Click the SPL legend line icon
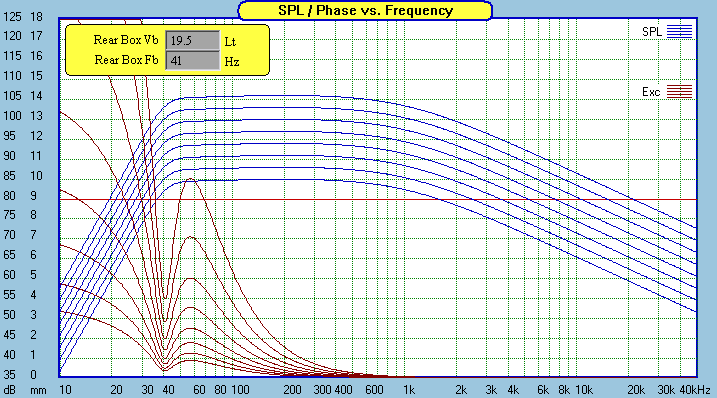This screenshot has width=717, height=398. click(x=680, y=32)
